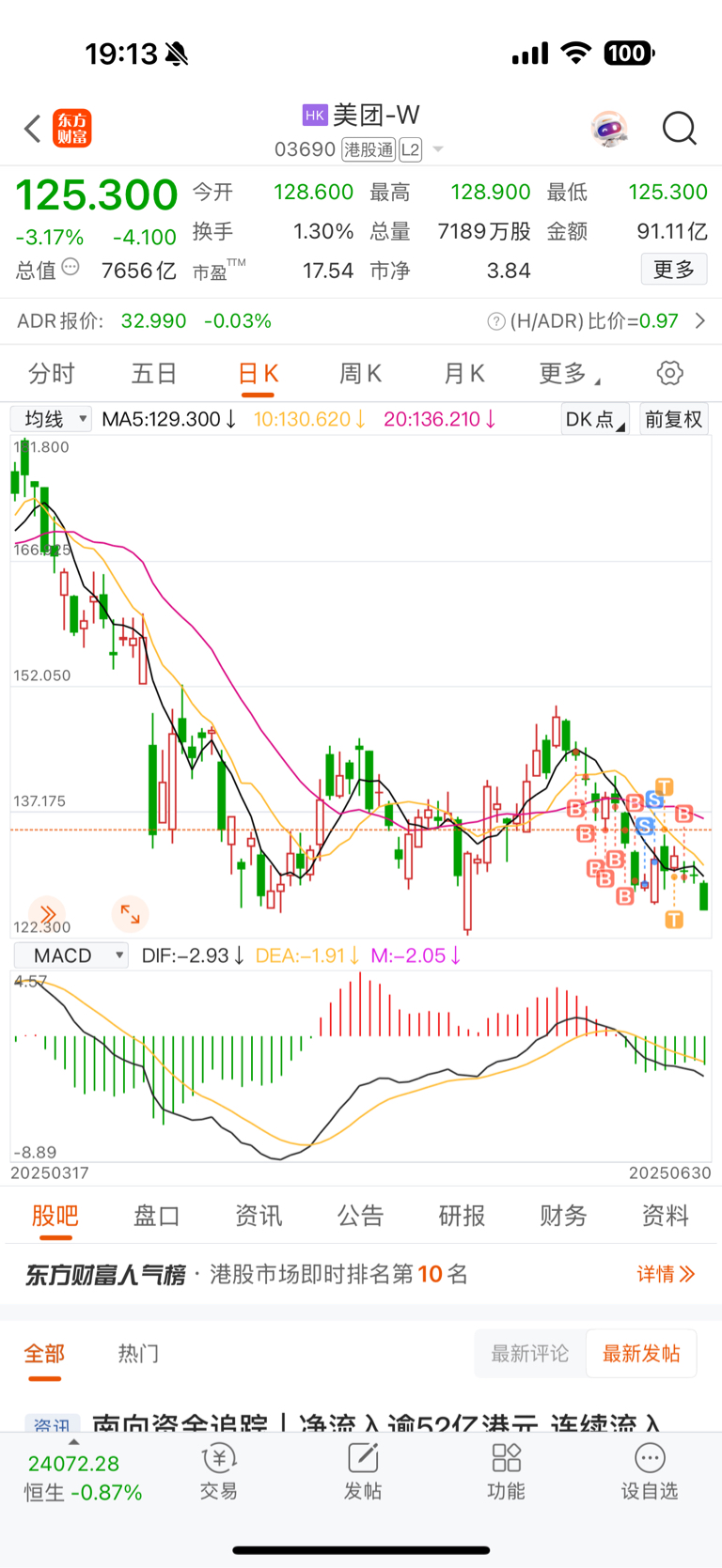
Task: Tap the L2 level badge
Action: [x=410, y=149]
